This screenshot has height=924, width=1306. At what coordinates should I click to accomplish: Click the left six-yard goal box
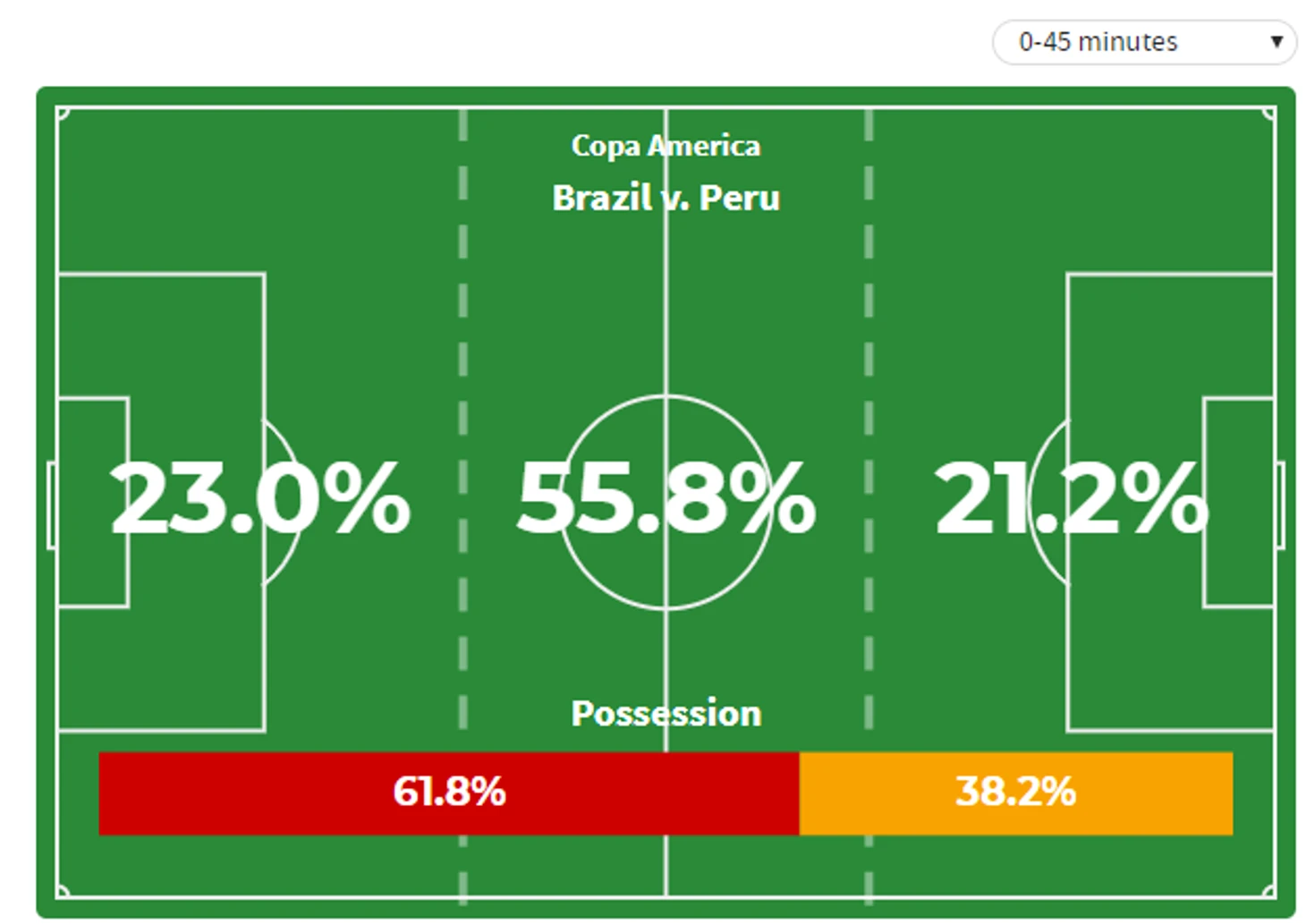click(93, 503)
